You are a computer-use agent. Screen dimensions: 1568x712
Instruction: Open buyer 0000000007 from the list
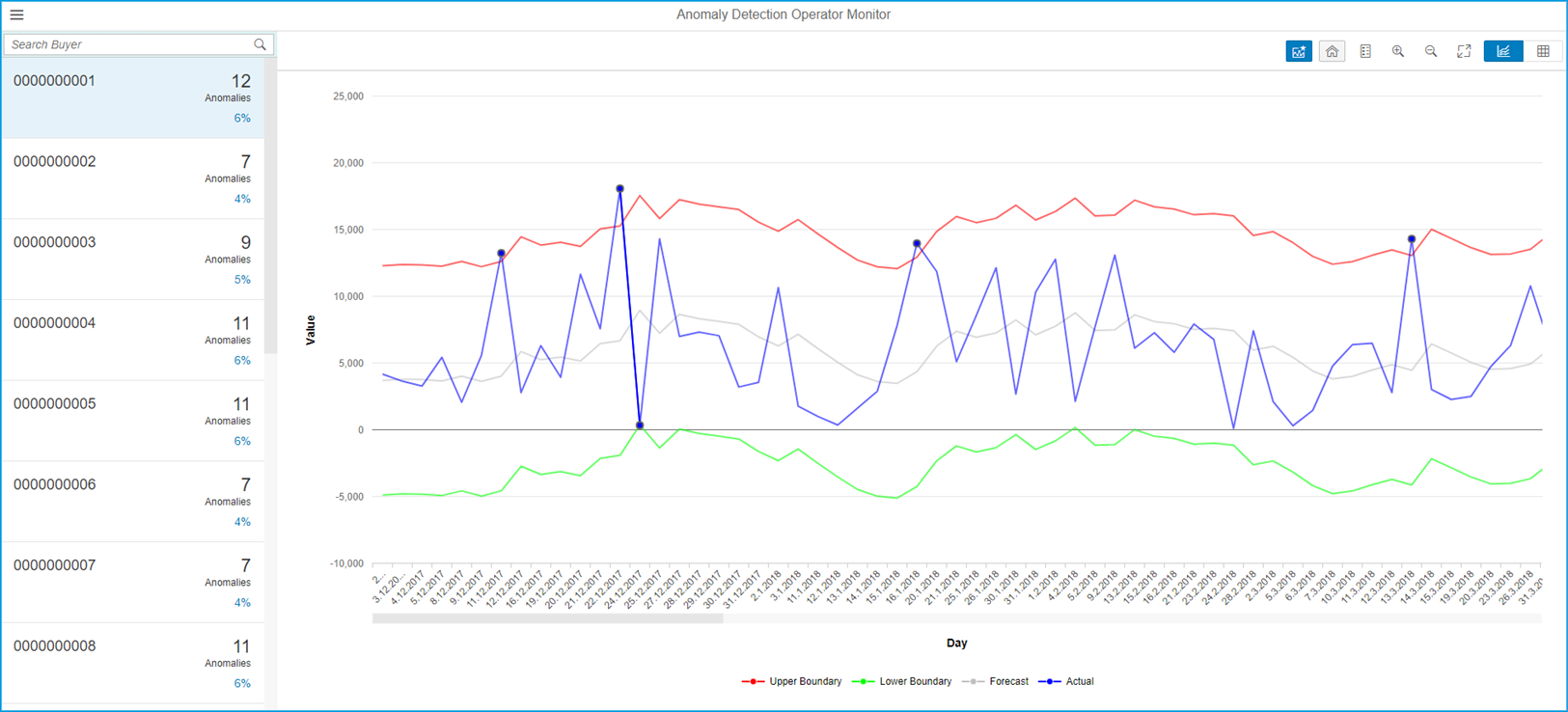click(x=132, y=582)
